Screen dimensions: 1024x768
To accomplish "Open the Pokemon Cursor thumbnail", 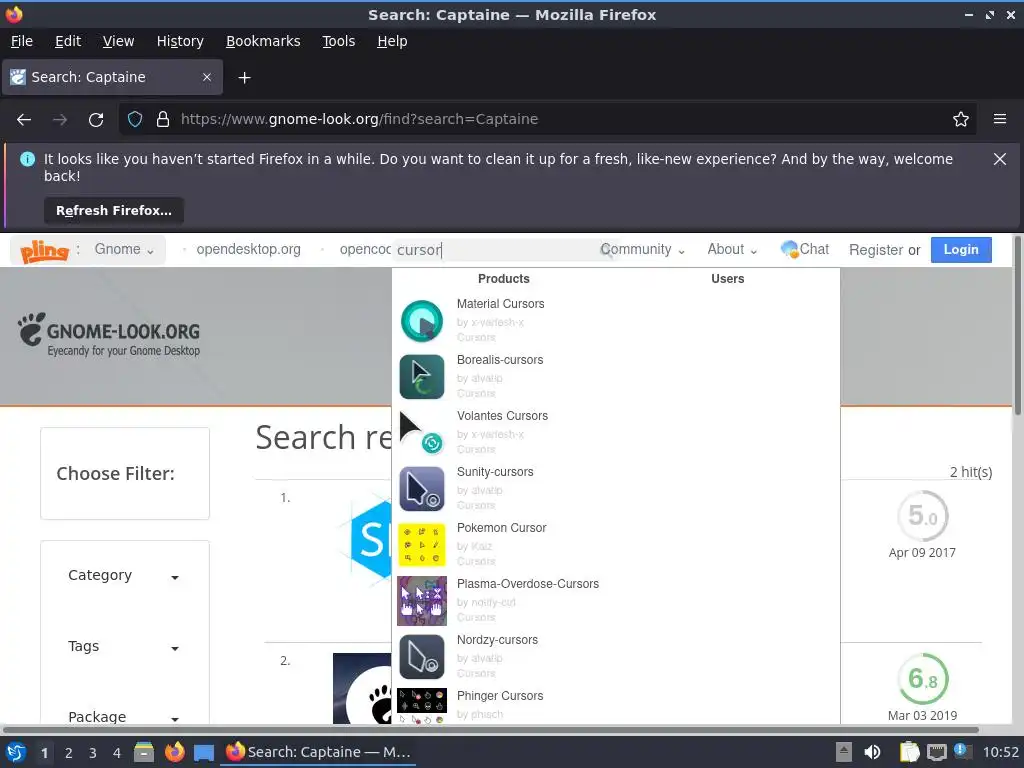I will click(x=422, y=545).
